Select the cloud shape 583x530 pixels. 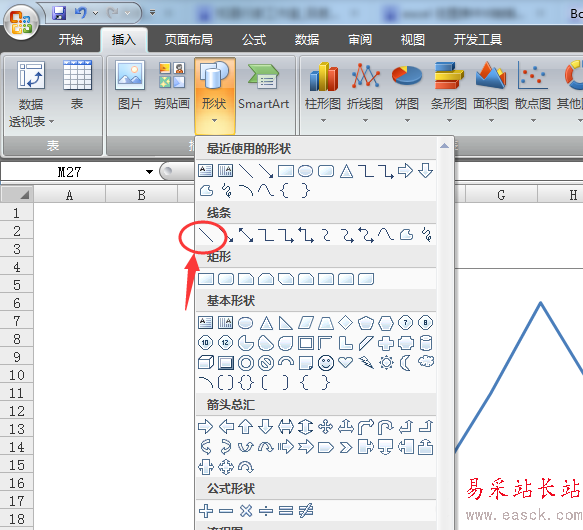(426, 361)
